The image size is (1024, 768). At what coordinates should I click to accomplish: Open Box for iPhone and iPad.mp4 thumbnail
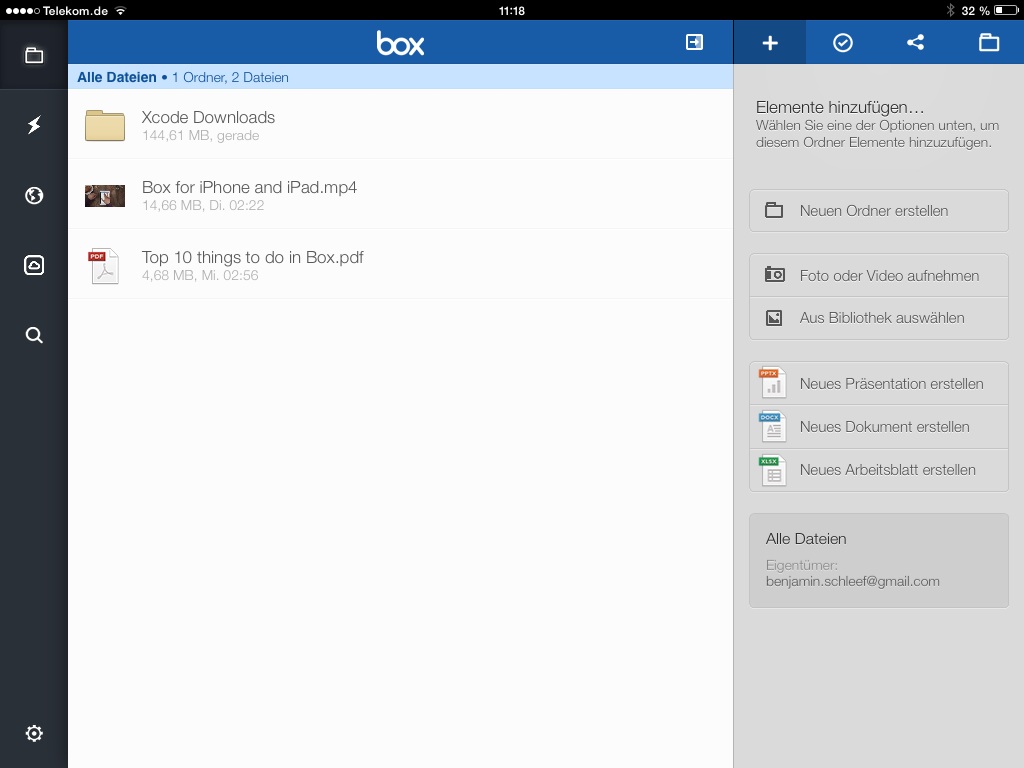pyautogui.click(x=105, y=195)
